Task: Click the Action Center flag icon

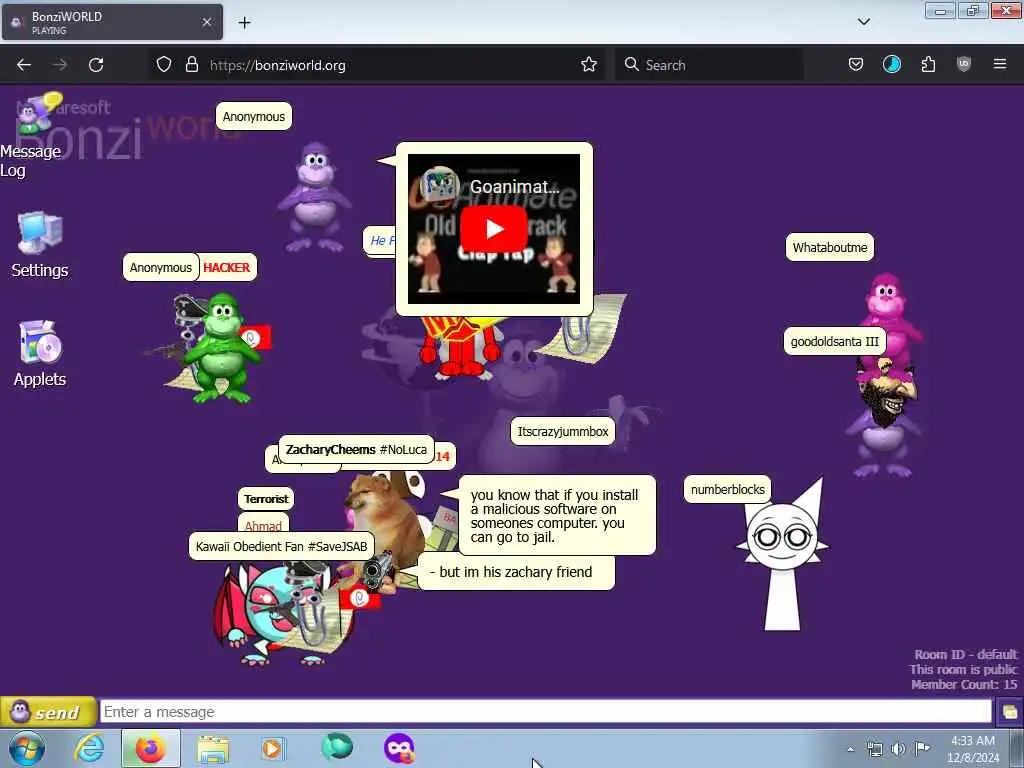Action: tap(922, 748)
